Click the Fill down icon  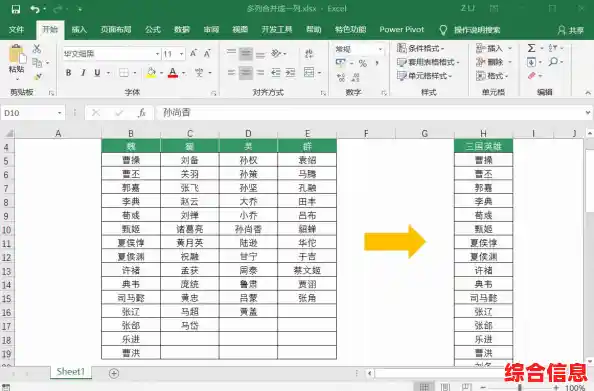[531, 62]
